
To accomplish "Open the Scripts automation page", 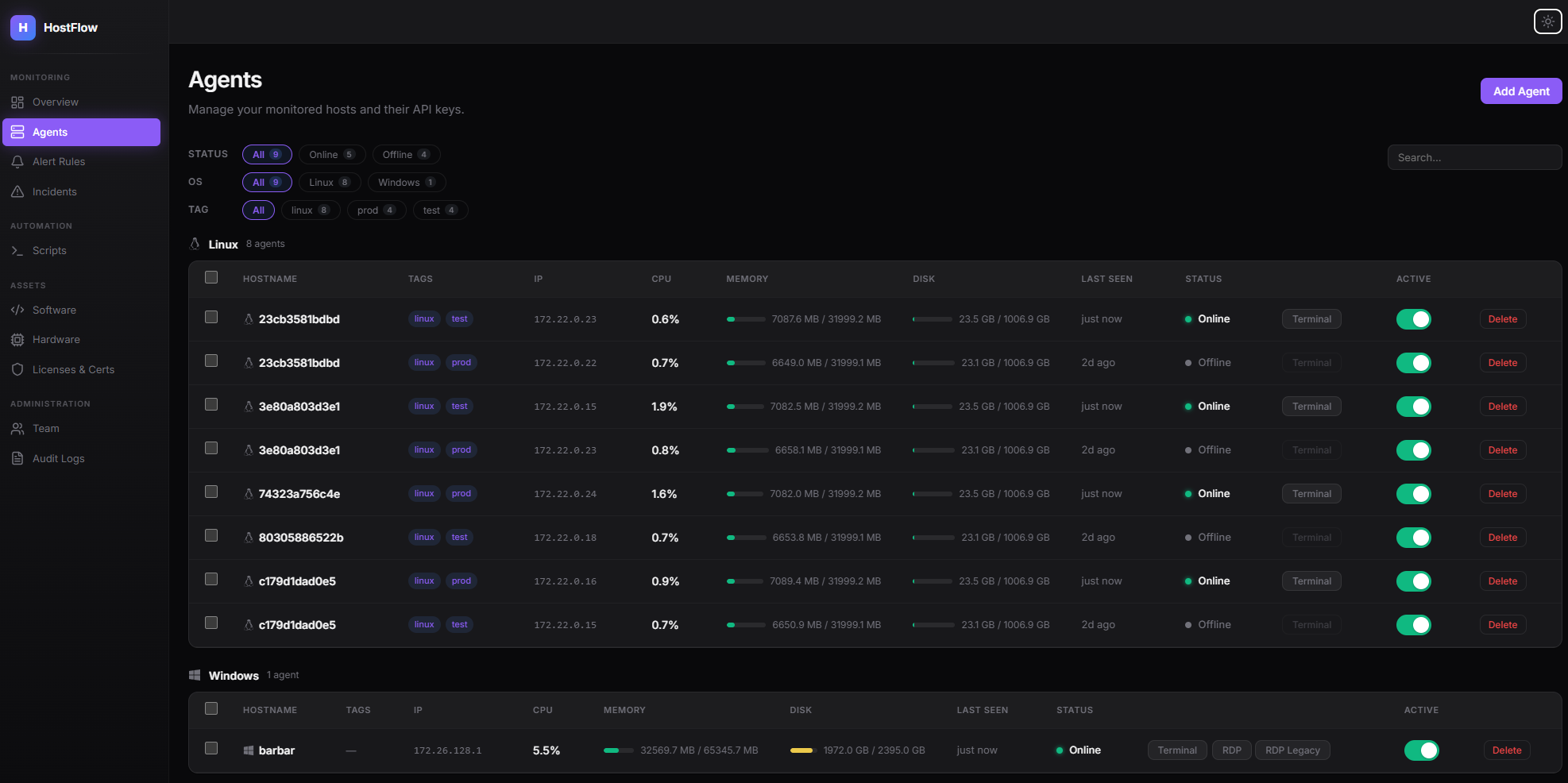I will point(49,250).
